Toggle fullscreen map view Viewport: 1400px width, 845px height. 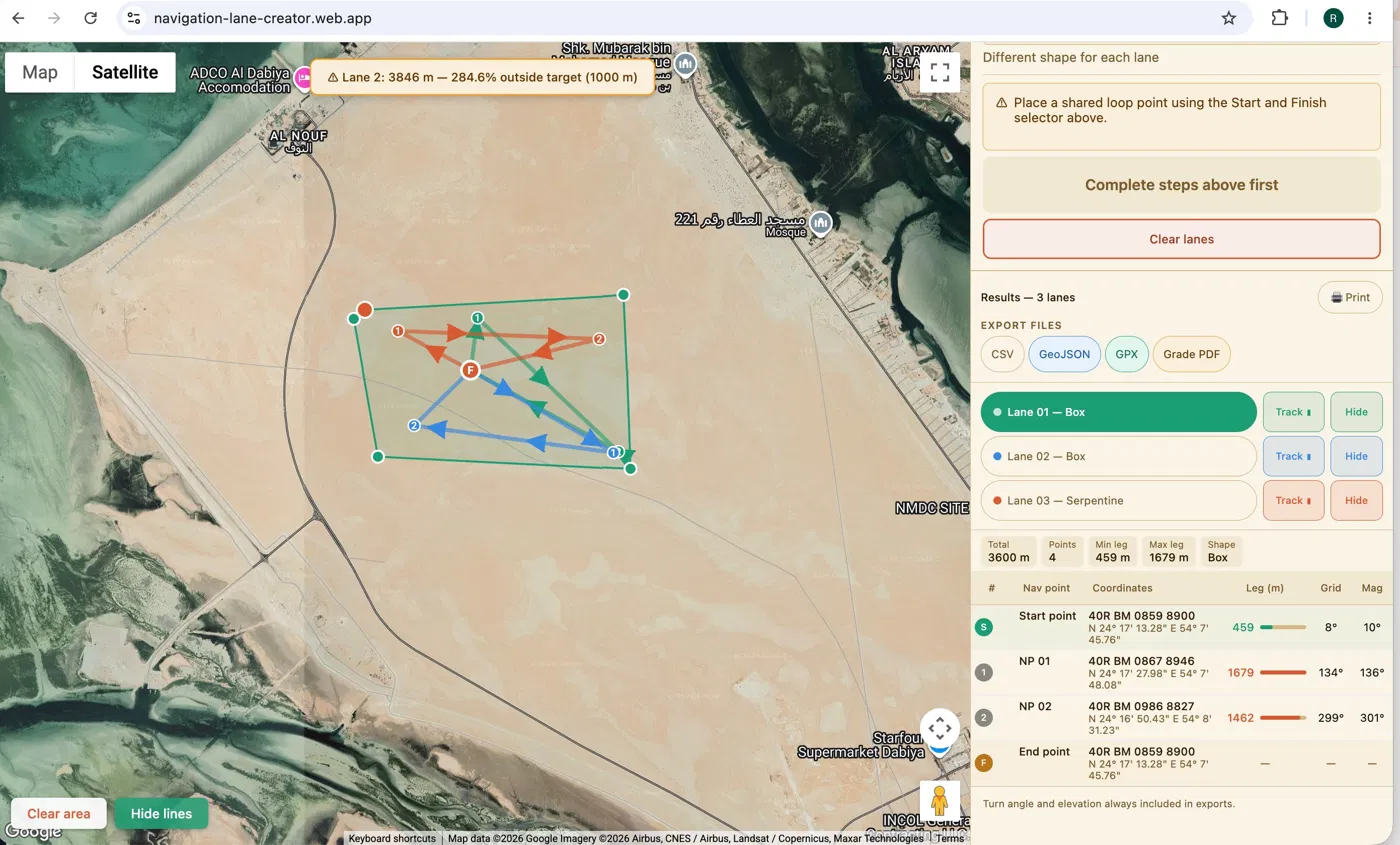pyautogui.click(x=939, y=72)
